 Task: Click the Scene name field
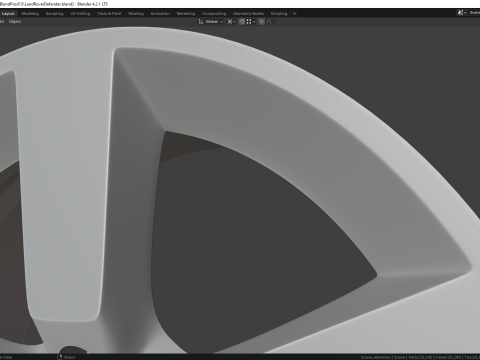[x=474, y=13]
